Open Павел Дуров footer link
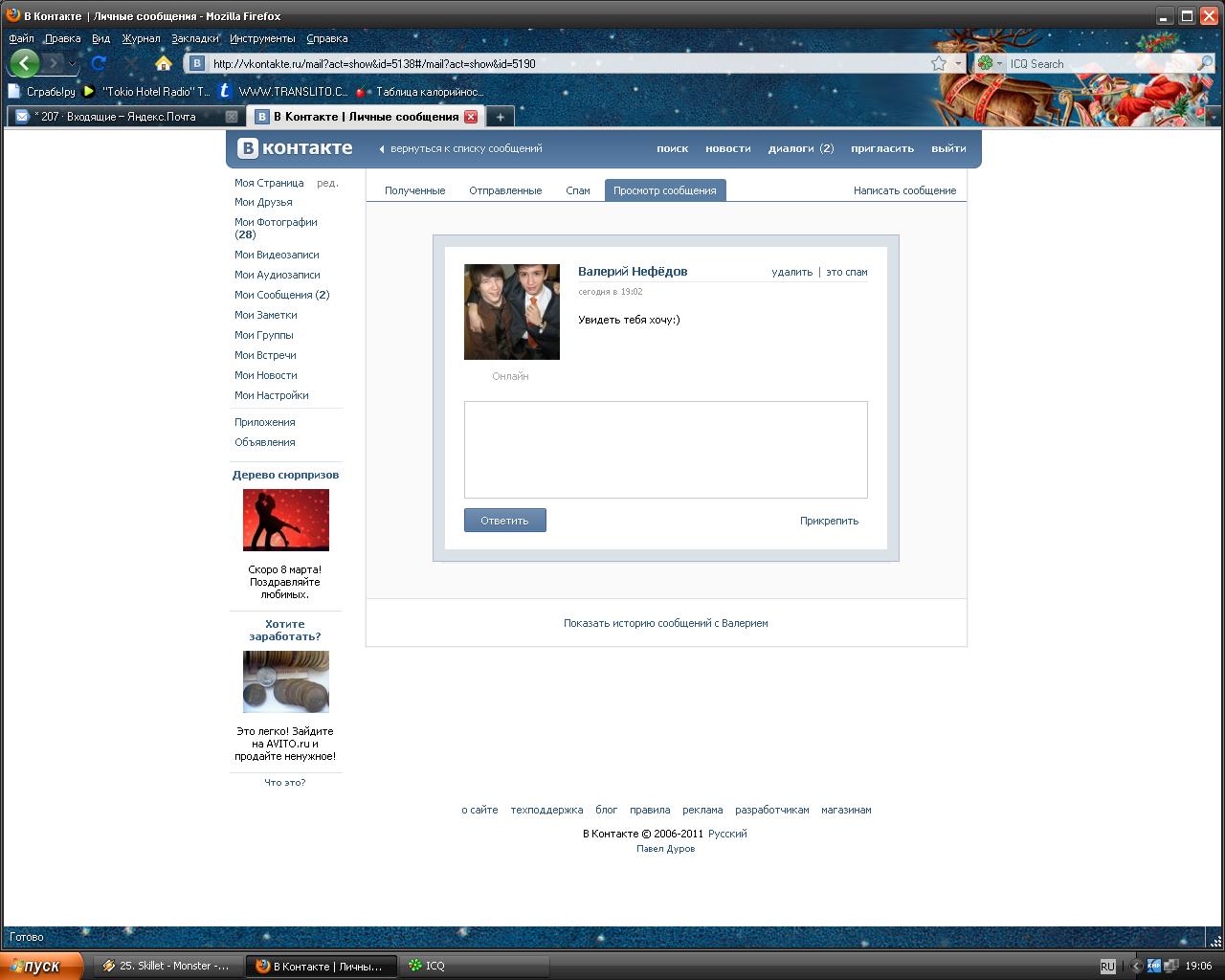 click(x=665, y=849)
